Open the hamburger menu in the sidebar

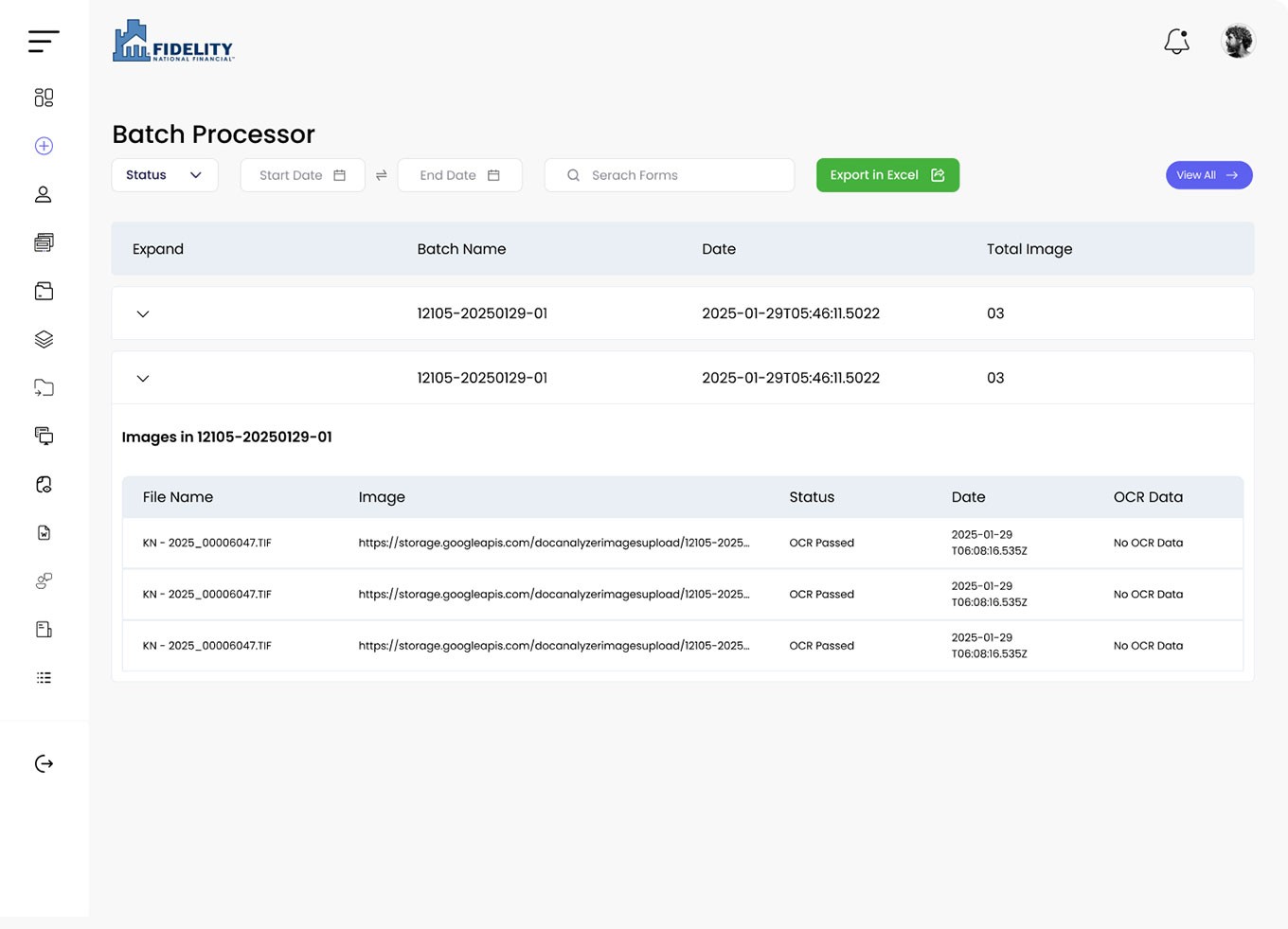(x=44, y=41)
